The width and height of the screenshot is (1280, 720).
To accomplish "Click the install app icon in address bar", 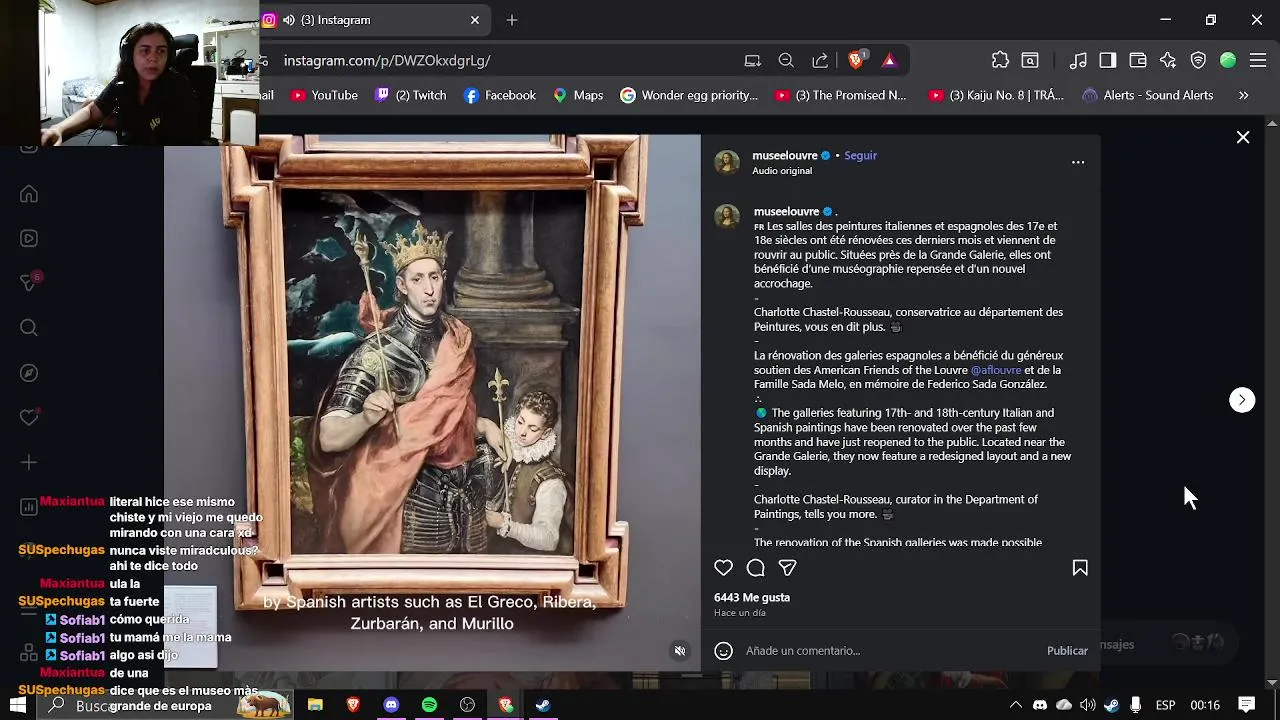I will [x=752, y=61].
